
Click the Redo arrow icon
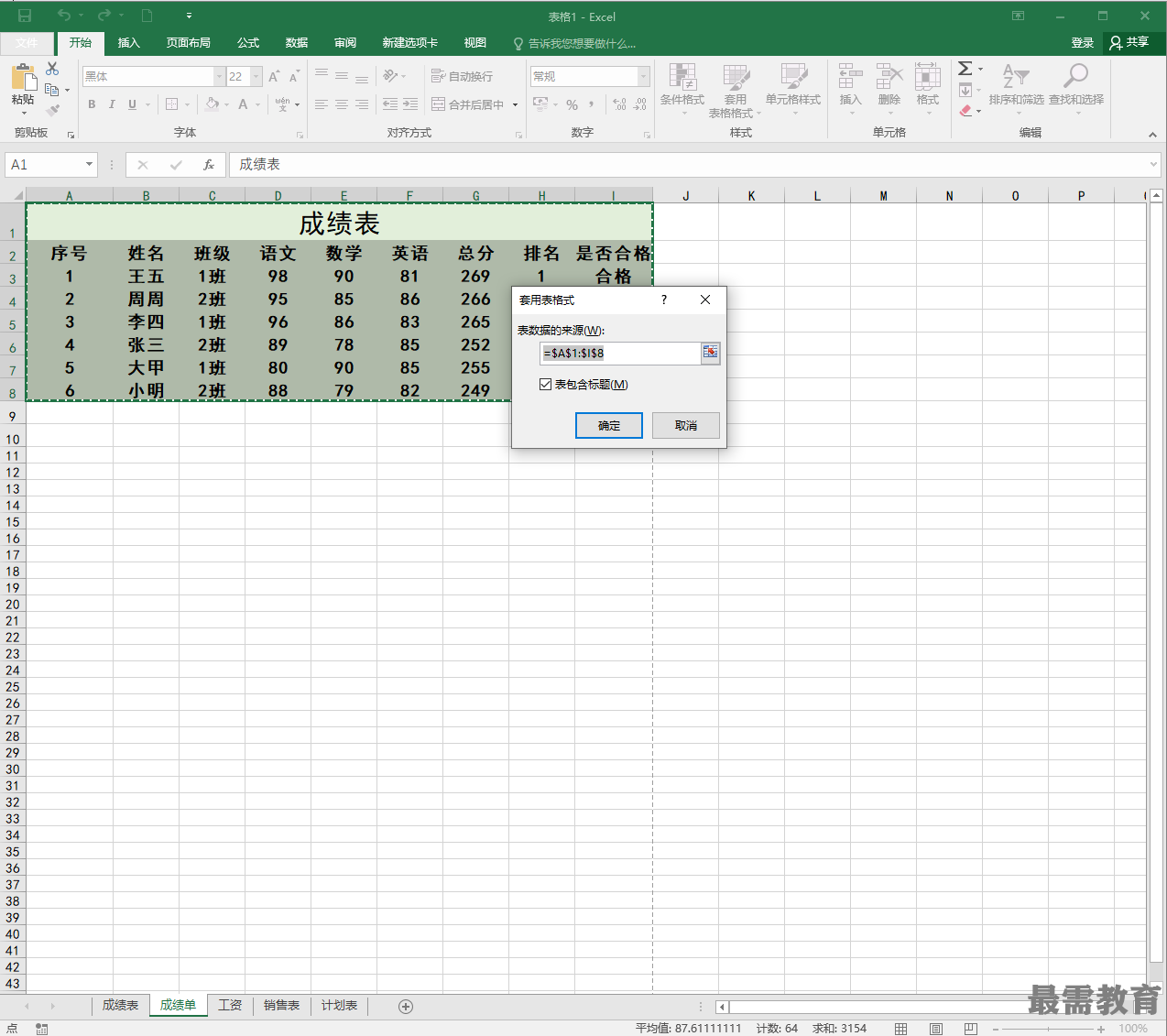(x=104, y=16)
